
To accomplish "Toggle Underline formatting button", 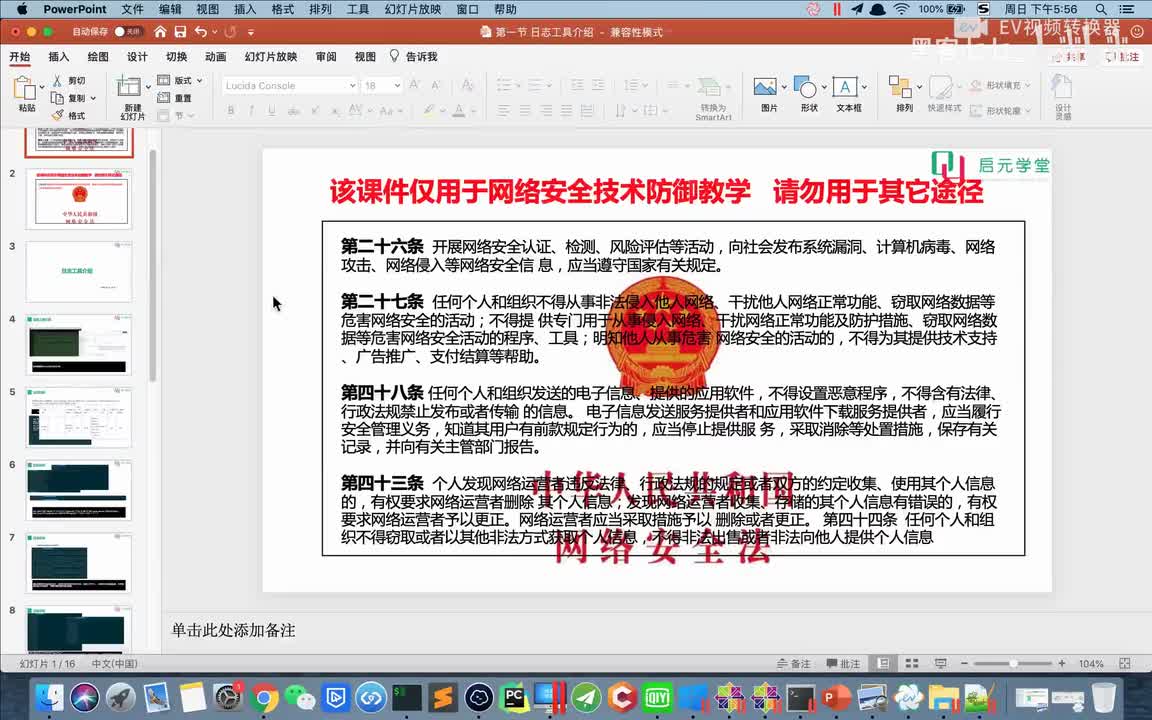I will click(x=272, y=111).
